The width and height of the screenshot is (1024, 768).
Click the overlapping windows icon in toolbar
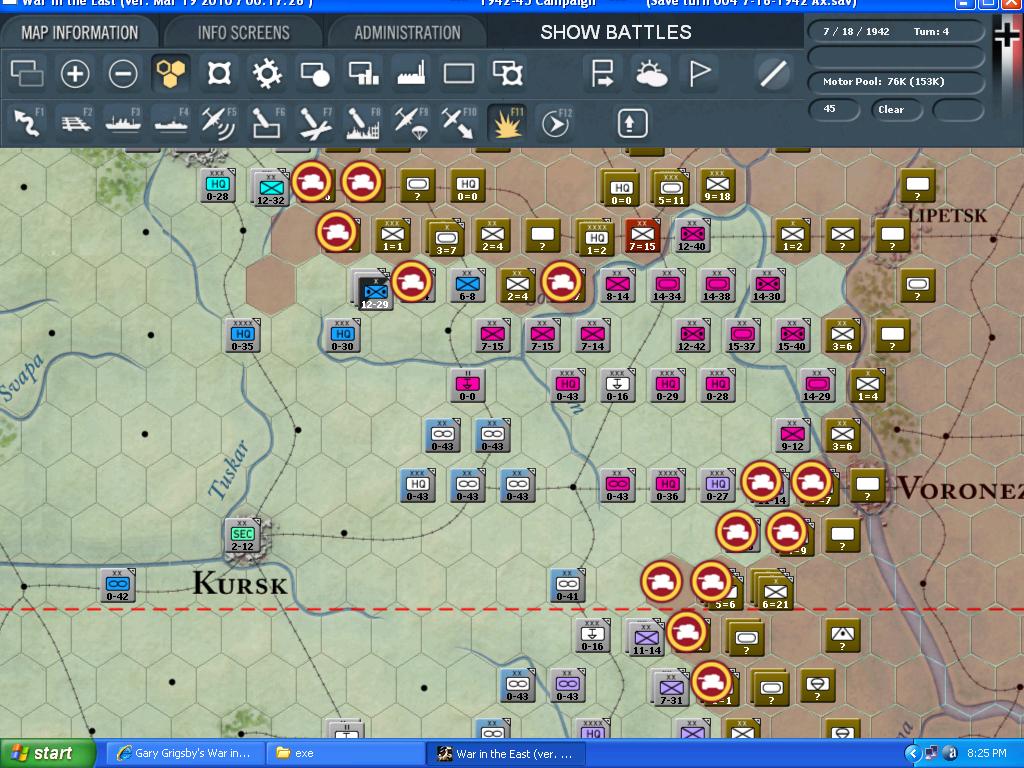[27, 73]
